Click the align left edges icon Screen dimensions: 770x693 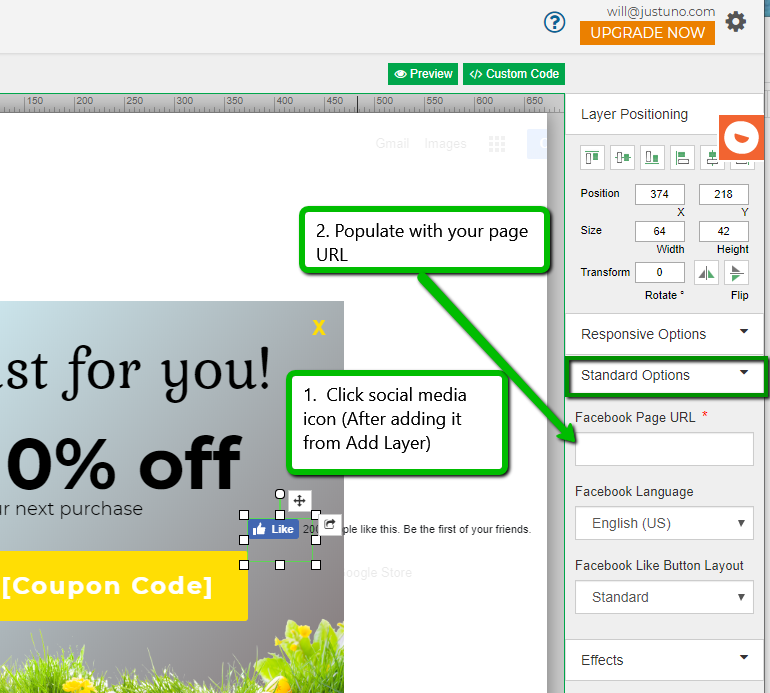click(682, 157)
